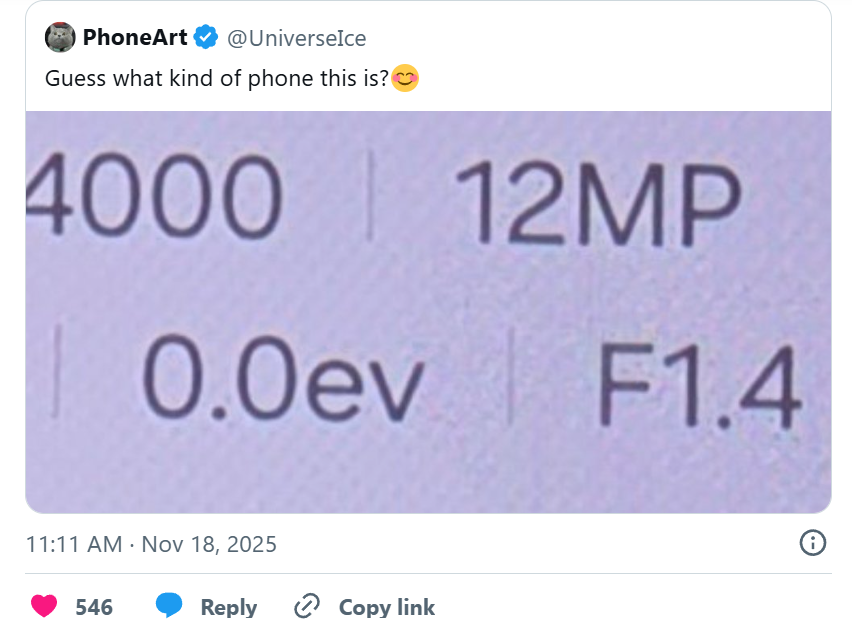This screenshot has height=627, width=852.
Task: Select the tweet text asking to guess the phone
Action: [x=216, y=77]
